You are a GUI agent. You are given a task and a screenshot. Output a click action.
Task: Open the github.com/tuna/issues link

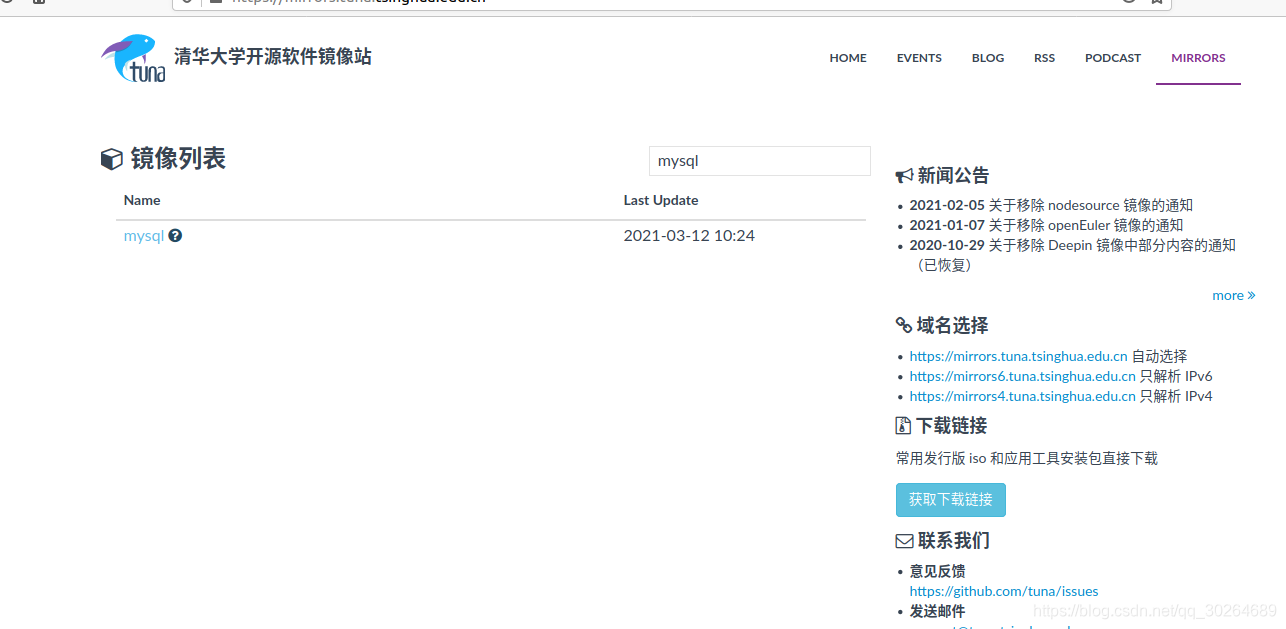1004,591
